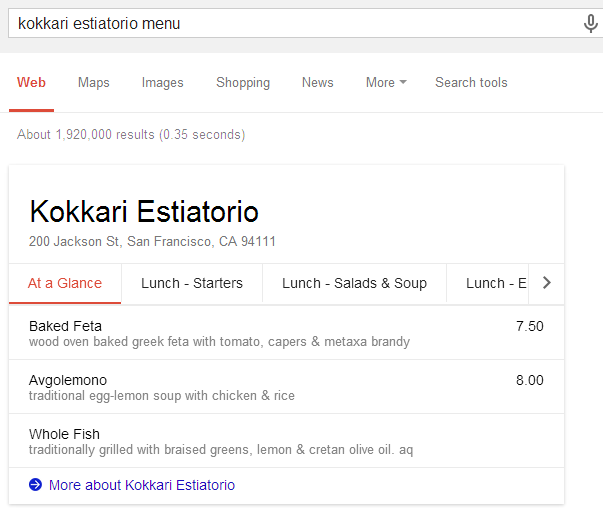
Task: Select the Whole Fish menu item
Action: click(287, 441)
